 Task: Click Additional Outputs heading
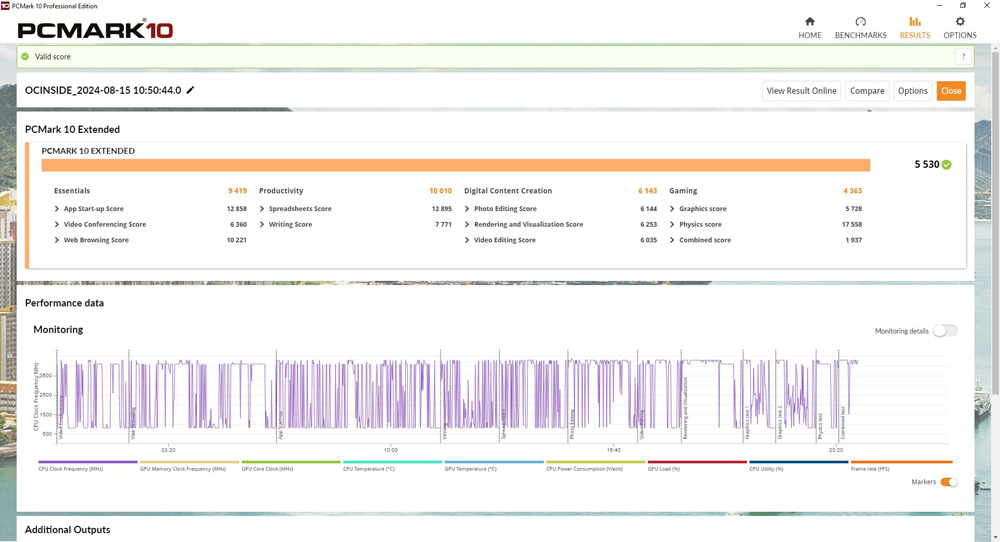pyautogui.click(x=68, y=529)
